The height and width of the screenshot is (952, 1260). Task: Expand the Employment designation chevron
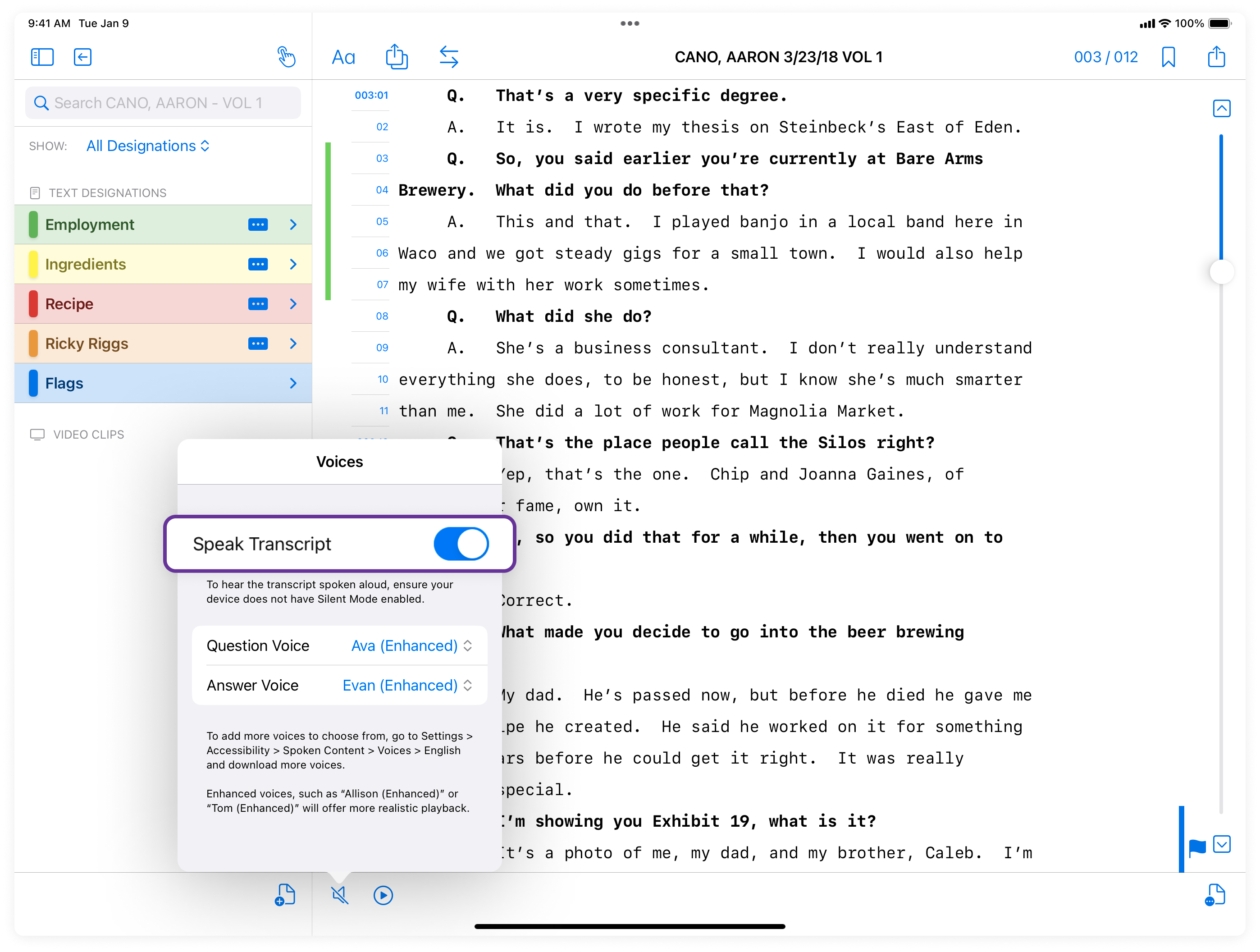293,224
